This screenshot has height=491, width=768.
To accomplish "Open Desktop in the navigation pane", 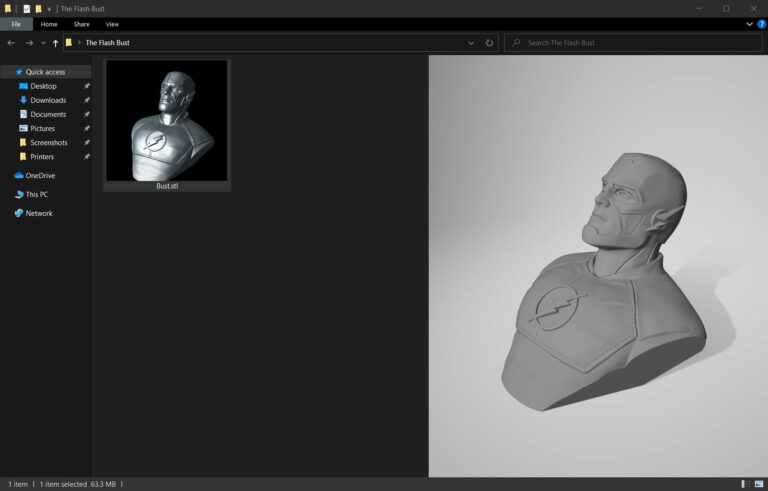I will click(43, 86).
